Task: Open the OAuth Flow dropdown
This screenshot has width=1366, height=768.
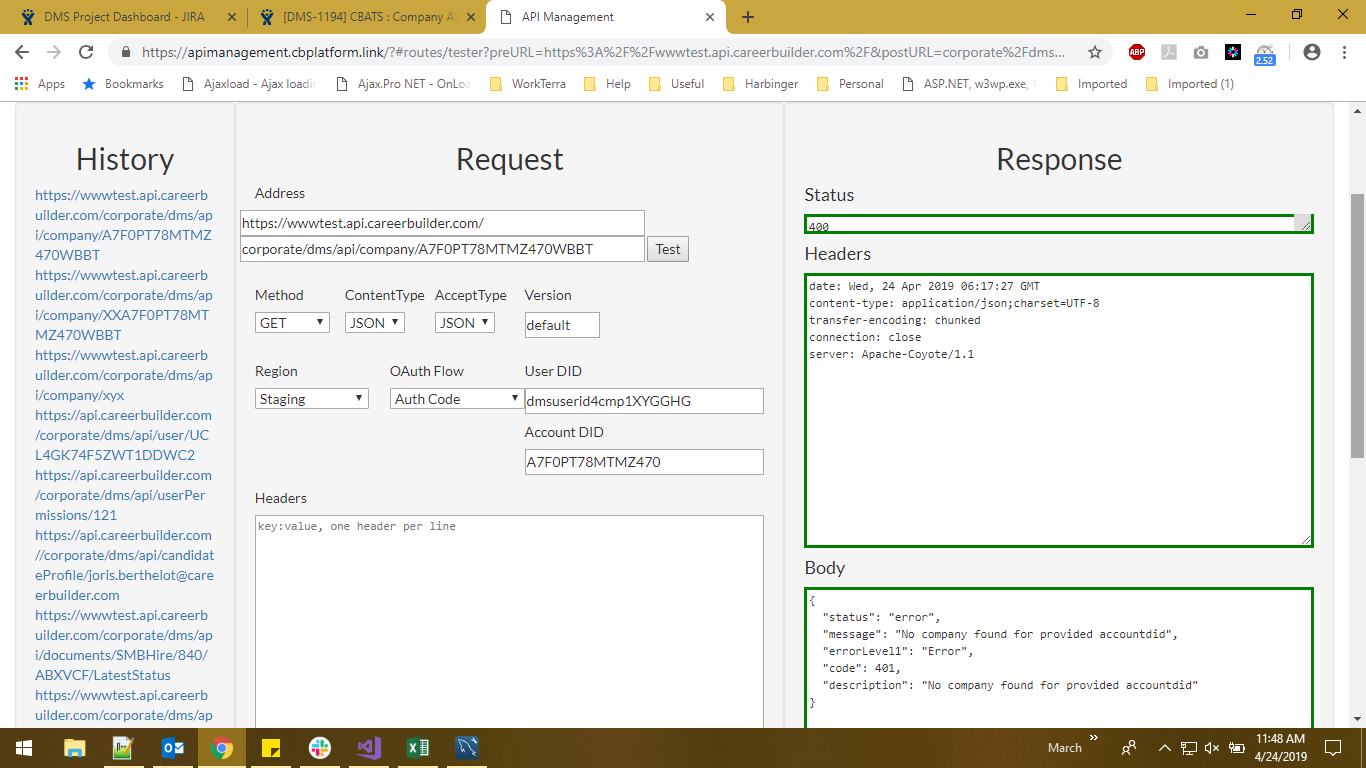Action: (x=457, y=399)
